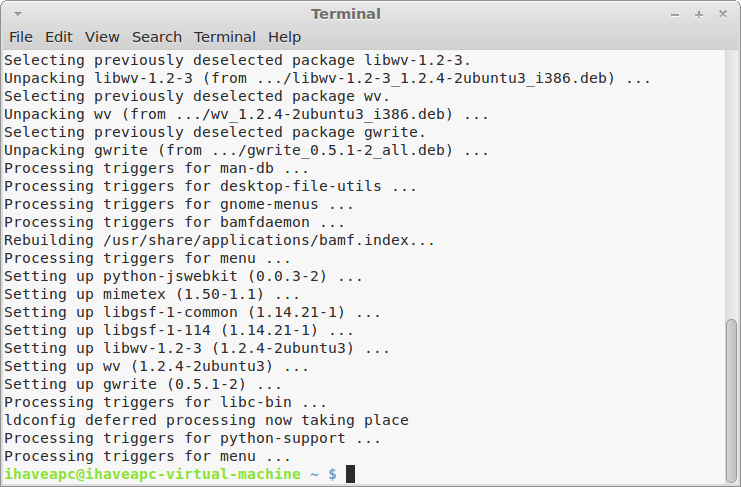Click the line 'Setting up gwrite (0.5.1-2)'
The width and height of the screenshot is (741, 487).
click(x=143, y=384)
